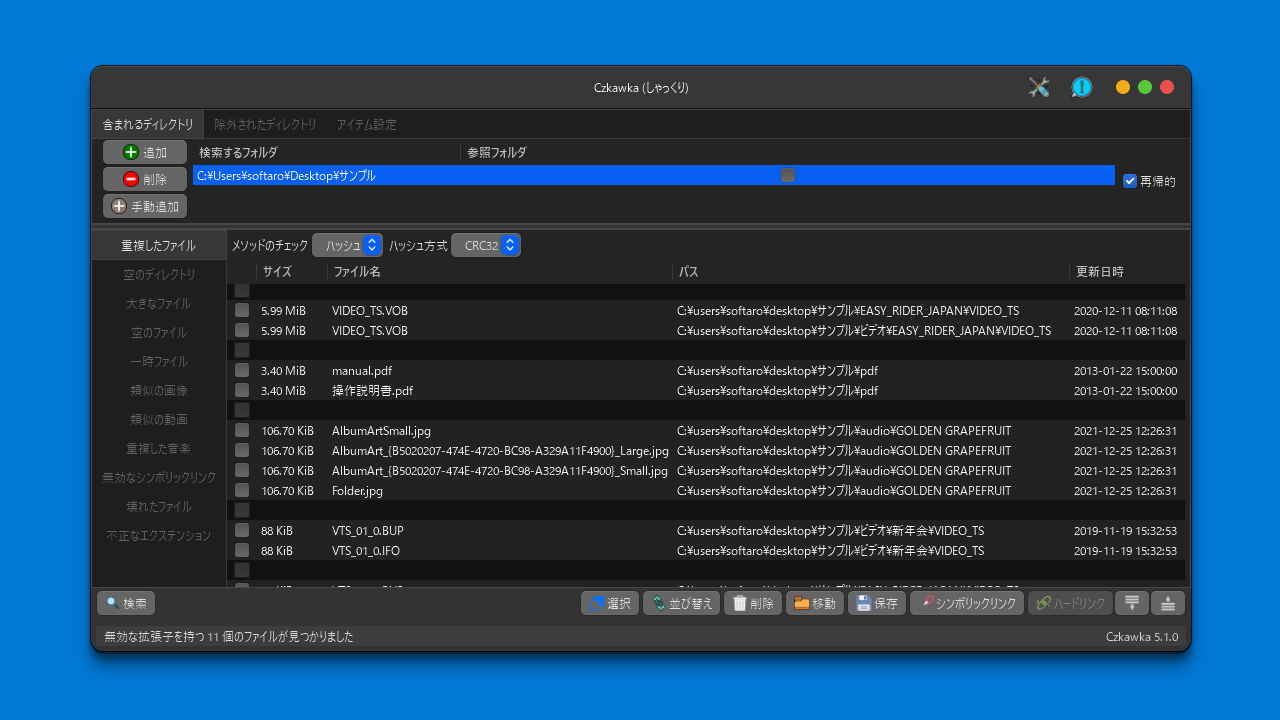Check the 操作説明書.pdf row checkbox

tap(242, 390)
